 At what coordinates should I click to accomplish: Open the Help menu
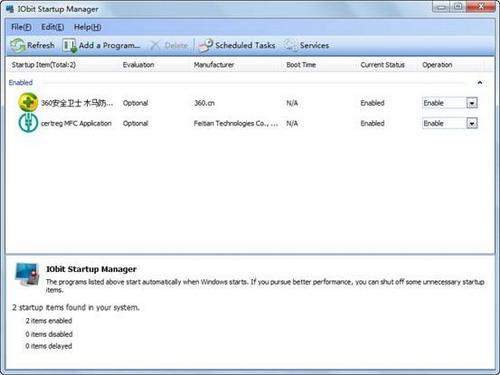tap(88, 27)
